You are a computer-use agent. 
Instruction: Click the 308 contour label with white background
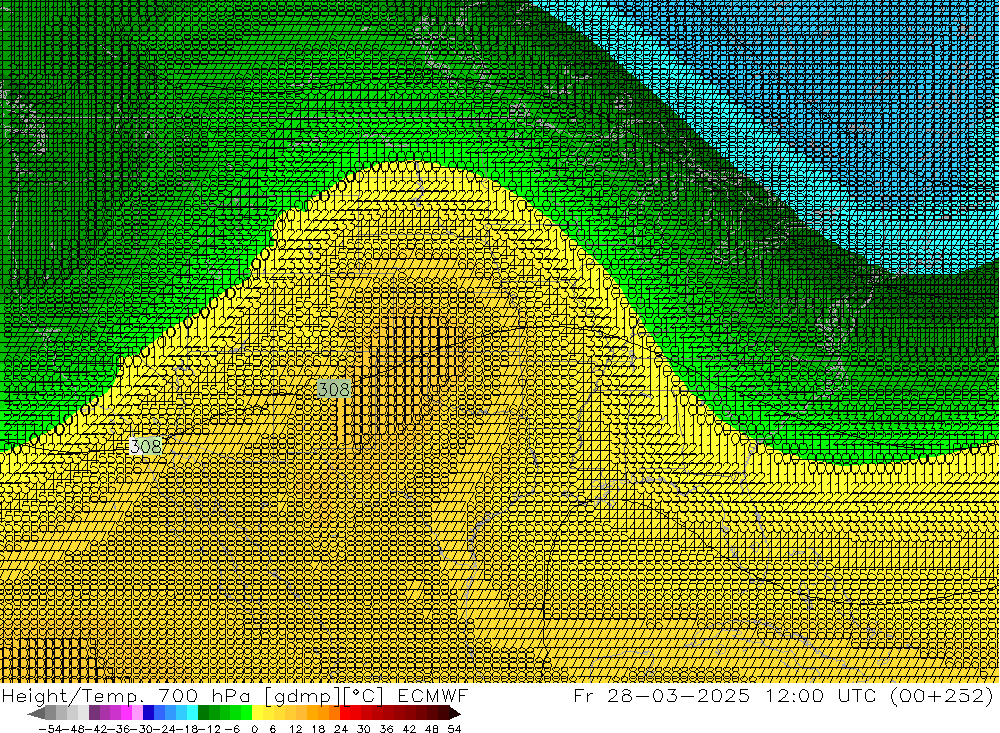(x=145, y=446)
